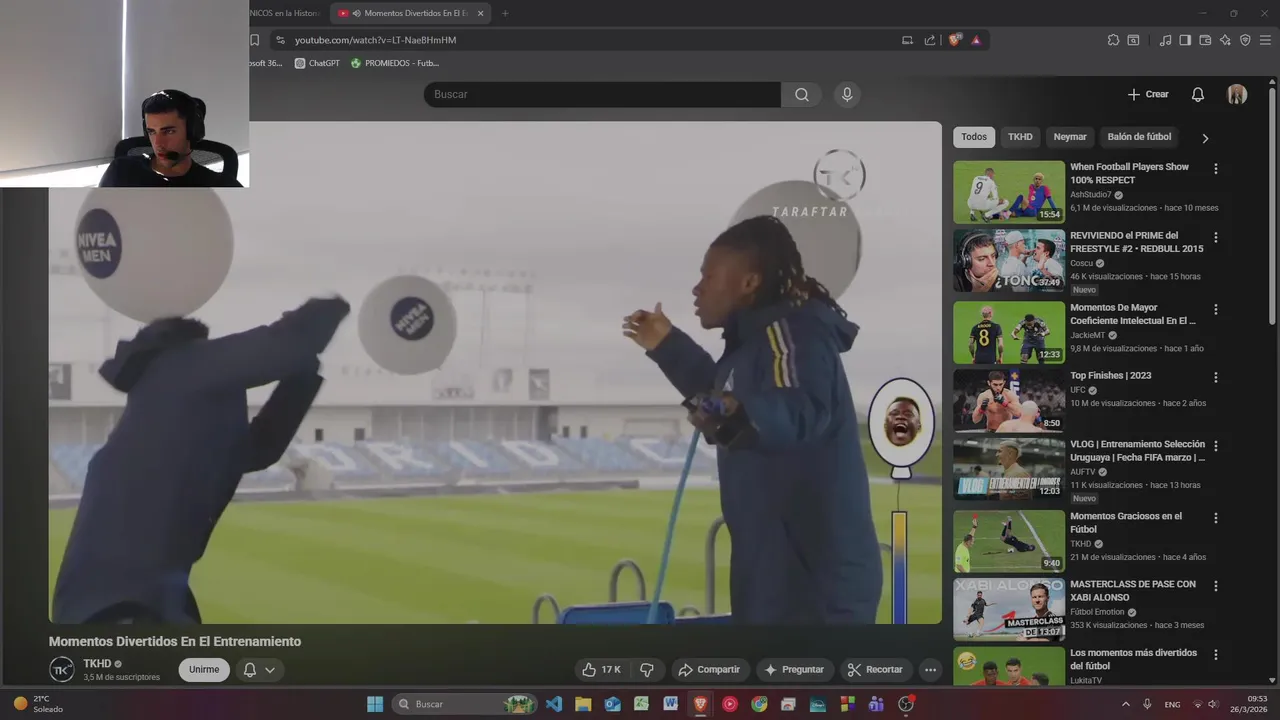The width and height of the screenshot is (1280, 720).
Task: Open 'MASTERCLASS DE PASE CON XABI ALONSO' thumbnail
Action: (x=1009, y=609)
